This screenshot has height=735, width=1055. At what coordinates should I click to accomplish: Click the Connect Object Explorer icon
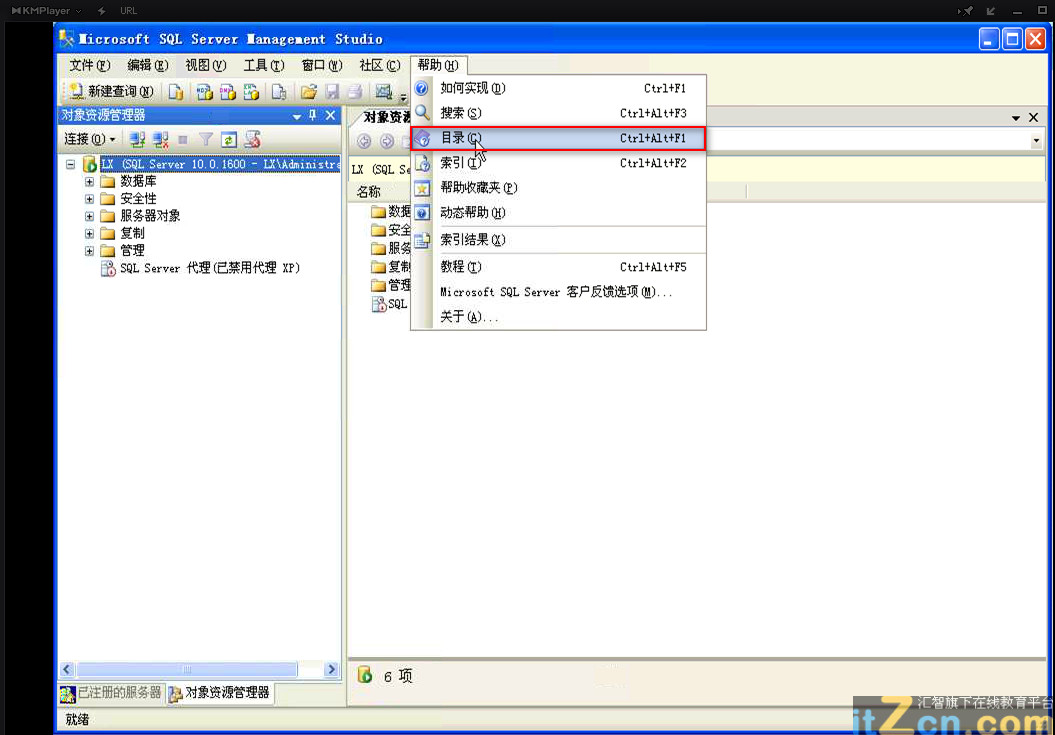point(137,140)
